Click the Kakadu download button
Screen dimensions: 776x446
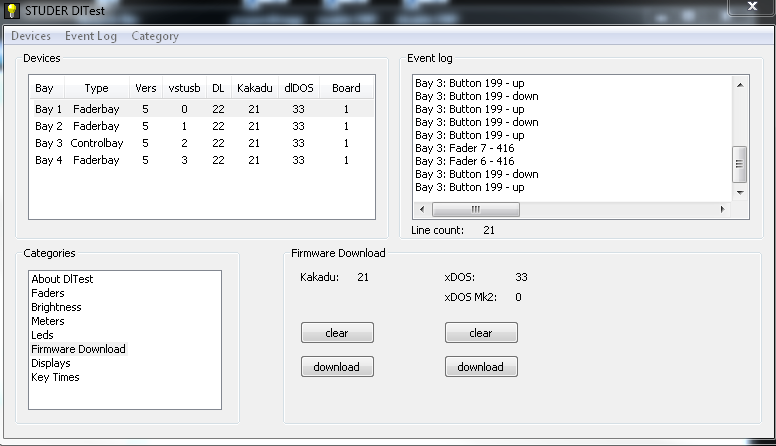pyautogui.click(x=337, y=367)
